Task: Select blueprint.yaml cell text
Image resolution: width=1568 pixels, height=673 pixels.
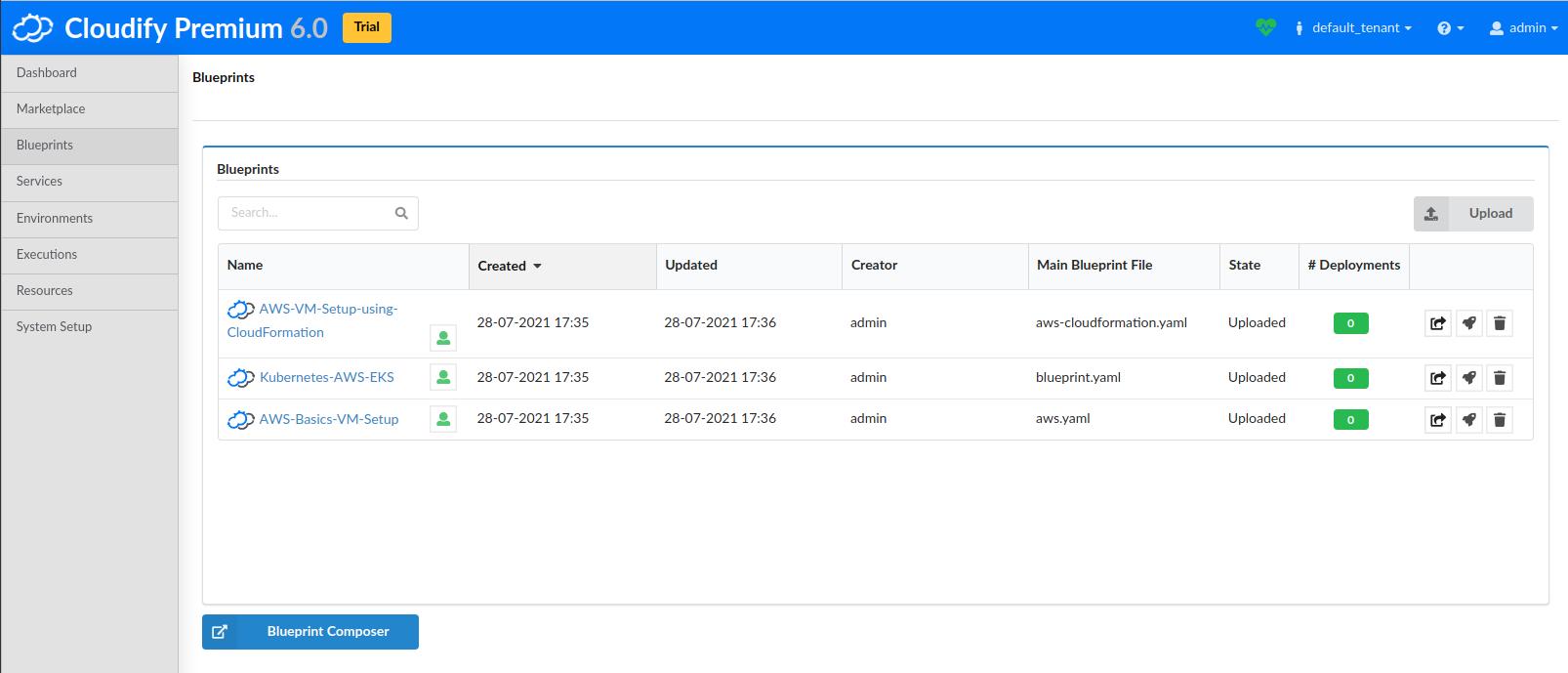Action: [x=1078, y=378]
